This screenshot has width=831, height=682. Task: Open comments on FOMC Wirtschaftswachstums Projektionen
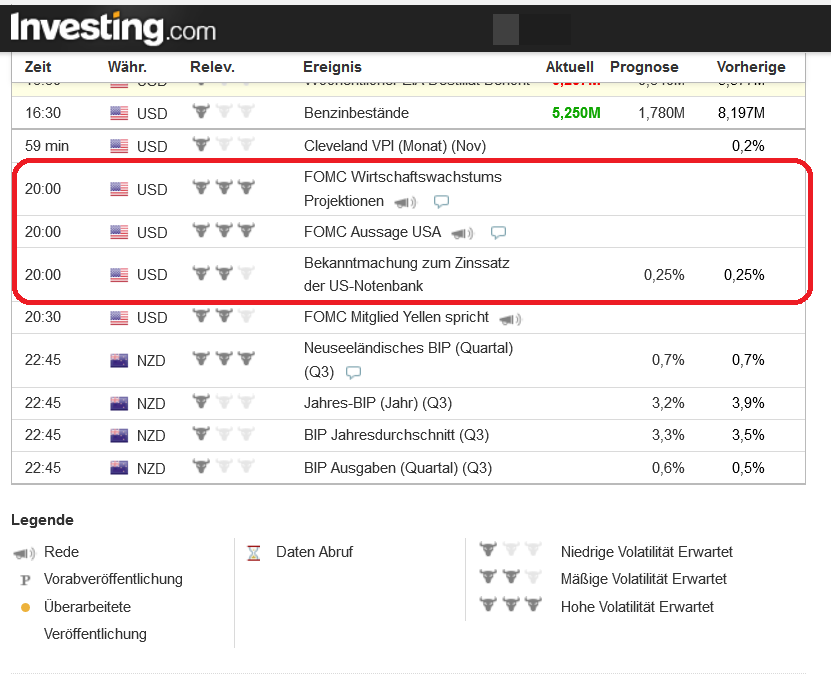tap(441, 201)
